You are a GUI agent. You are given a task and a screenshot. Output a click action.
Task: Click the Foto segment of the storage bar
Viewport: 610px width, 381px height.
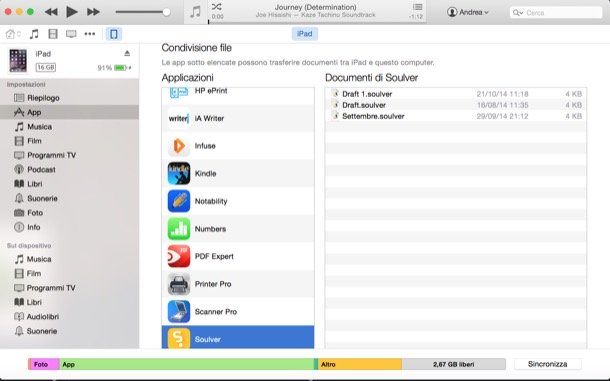(x=44, y=364)
